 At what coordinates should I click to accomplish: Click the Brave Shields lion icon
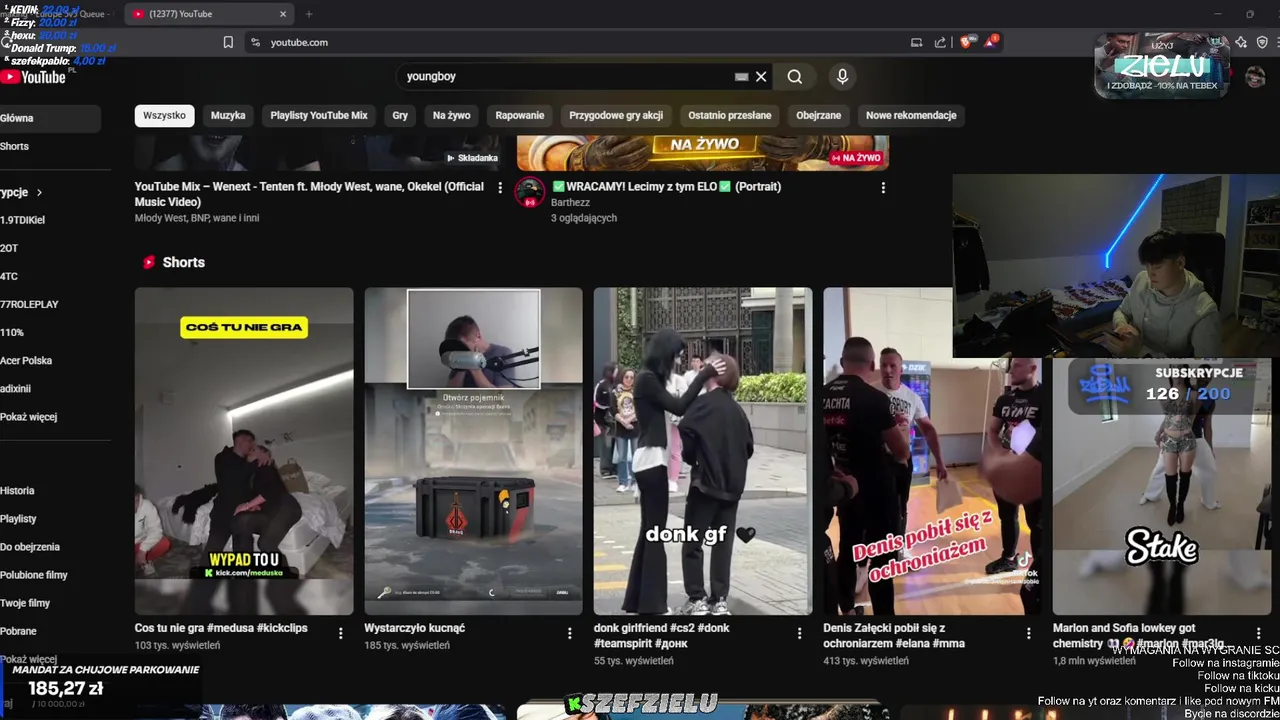pos(965,42)
